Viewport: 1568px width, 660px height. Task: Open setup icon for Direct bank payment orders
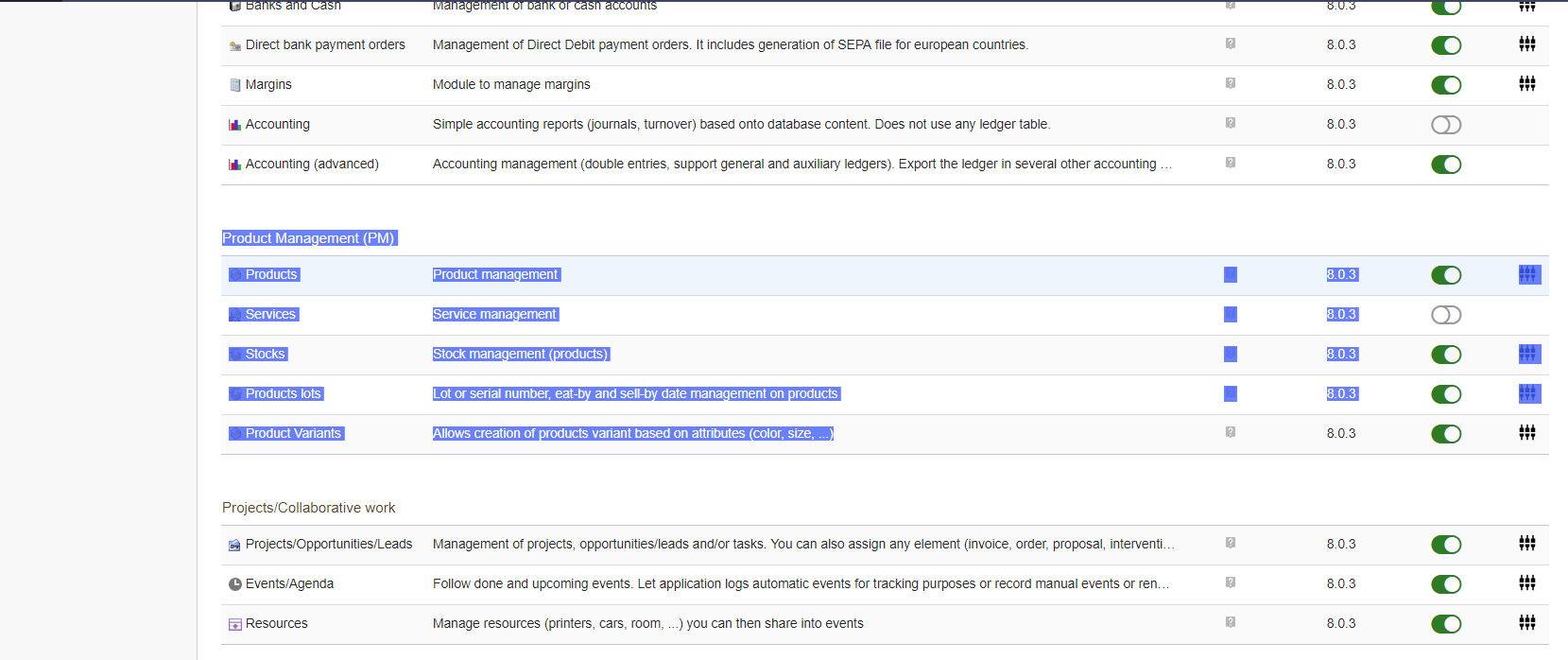coord(1526,43)
